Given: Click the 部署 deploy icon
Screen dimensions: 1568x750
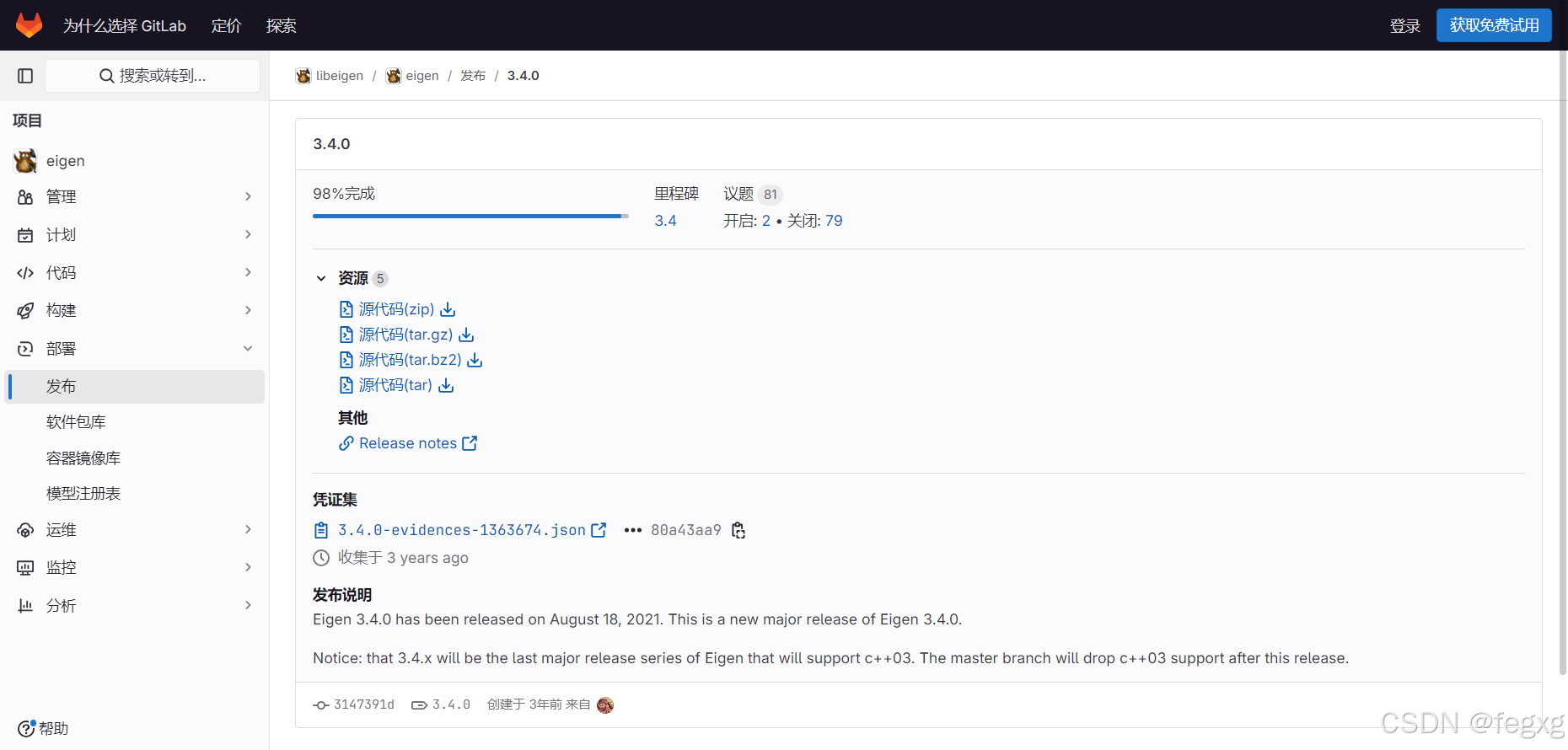Looking at the screenshot, I should click(25, 349).
